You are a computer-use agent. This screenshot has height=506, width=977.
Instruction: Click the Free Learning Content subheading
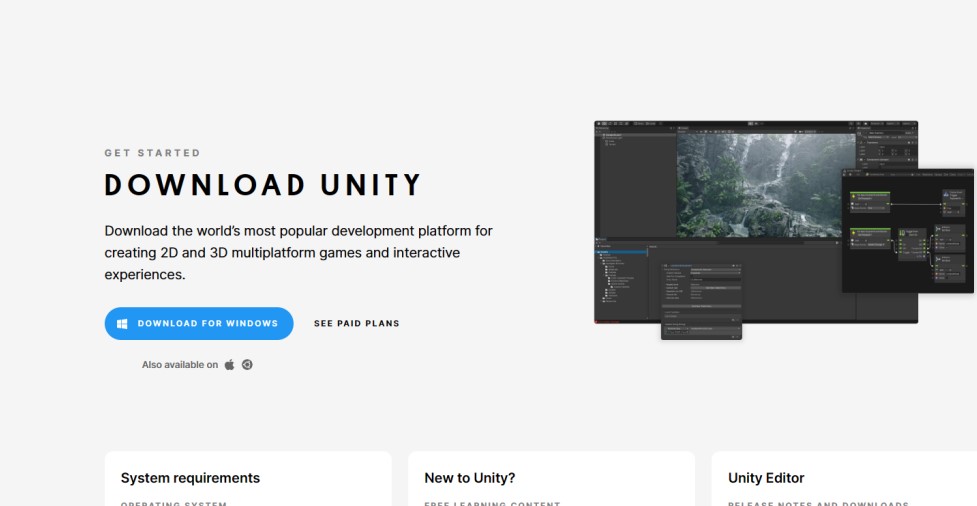(x=492, y=503)
